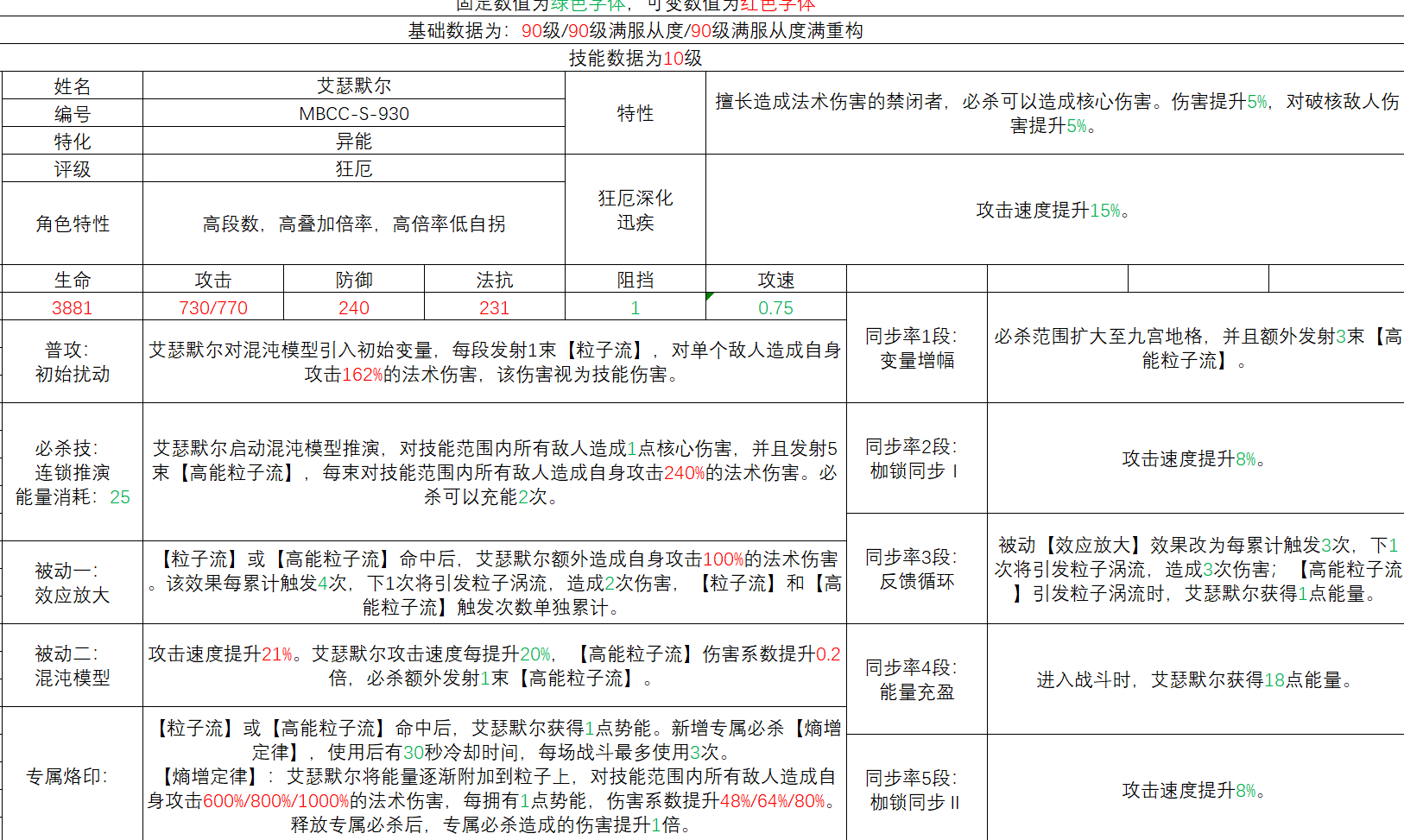Select the 攻击速度提升21% passive two description
Image resolution: width=1404 pixels, height=840 pixels.
tap(495, 666)
